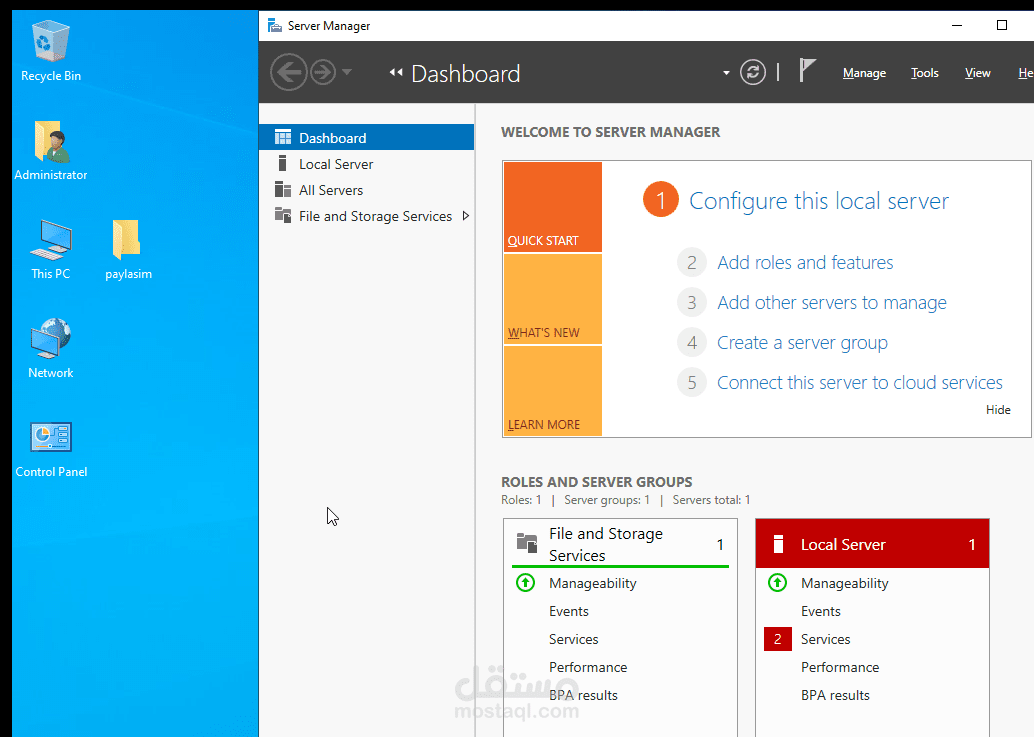The width and height of the screenshot is (1034, 737).
Task: Click BPA results in File and Storage tile
Action: 583,695
